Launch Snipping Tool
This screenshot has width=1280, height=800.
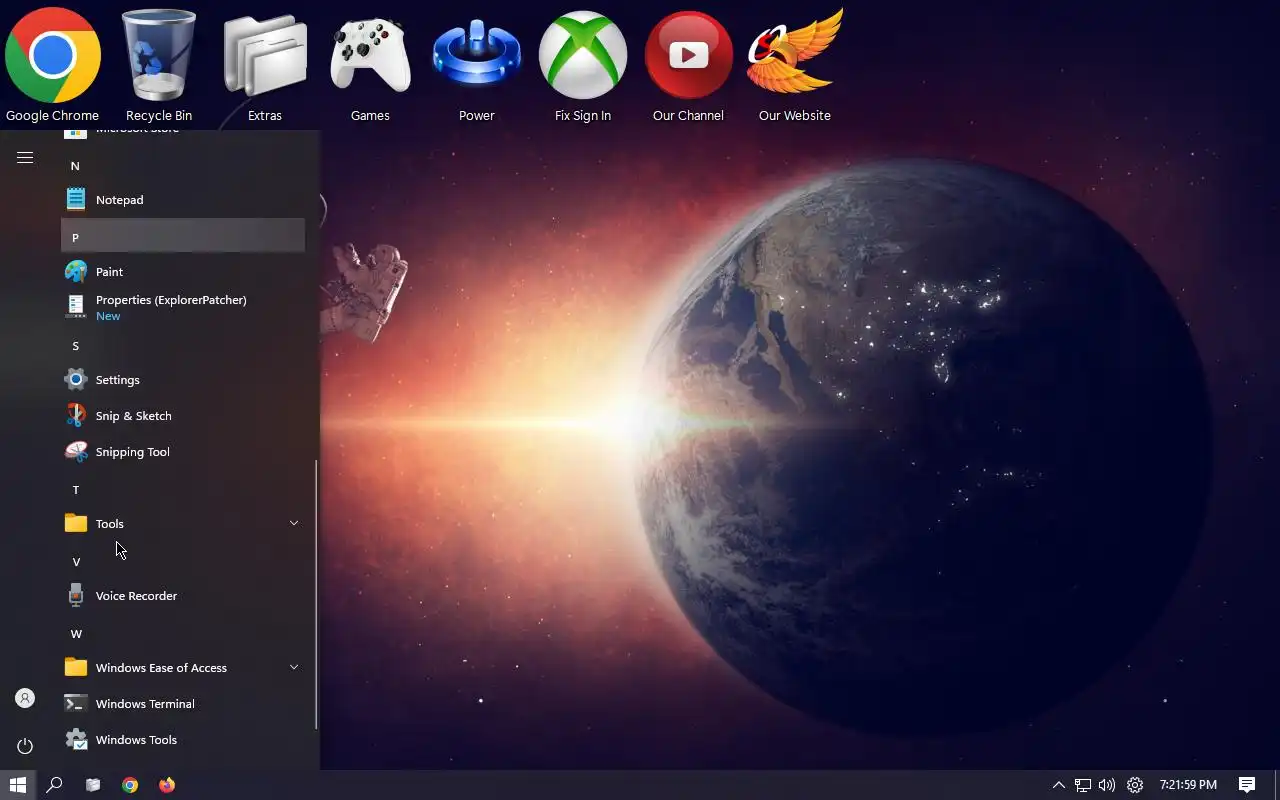coord(183,452)
